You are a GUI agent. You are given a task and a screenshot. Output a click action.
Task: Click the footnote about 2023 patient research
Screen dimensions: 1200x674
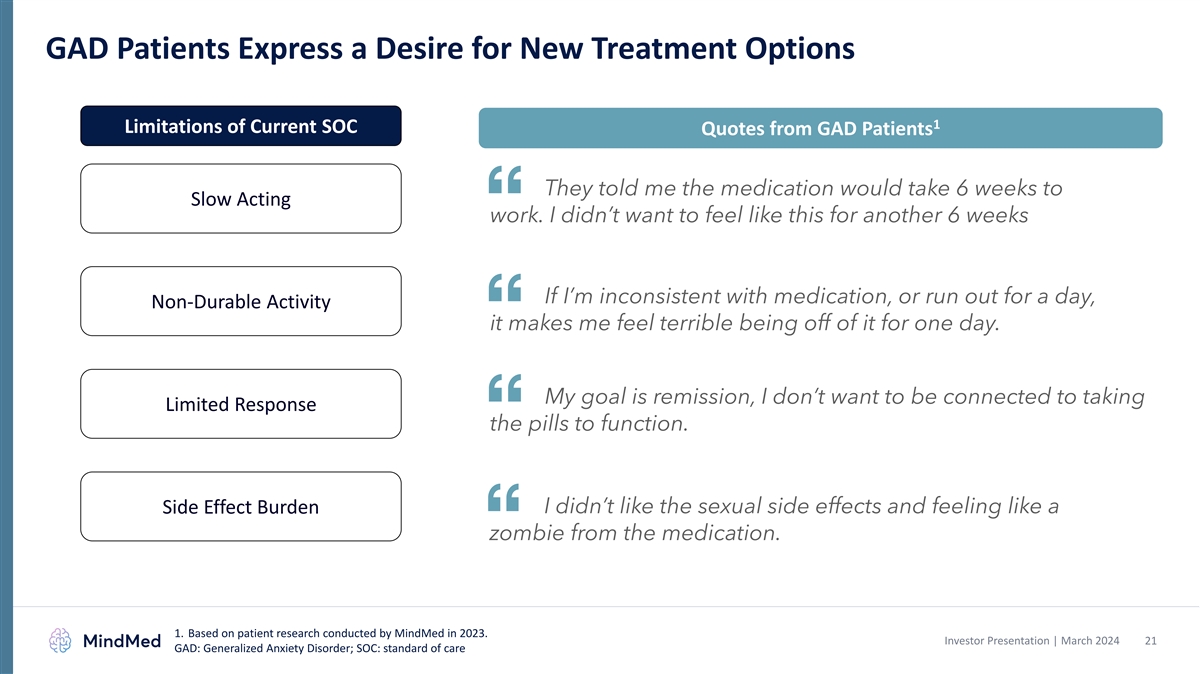[x=337, y=633]
